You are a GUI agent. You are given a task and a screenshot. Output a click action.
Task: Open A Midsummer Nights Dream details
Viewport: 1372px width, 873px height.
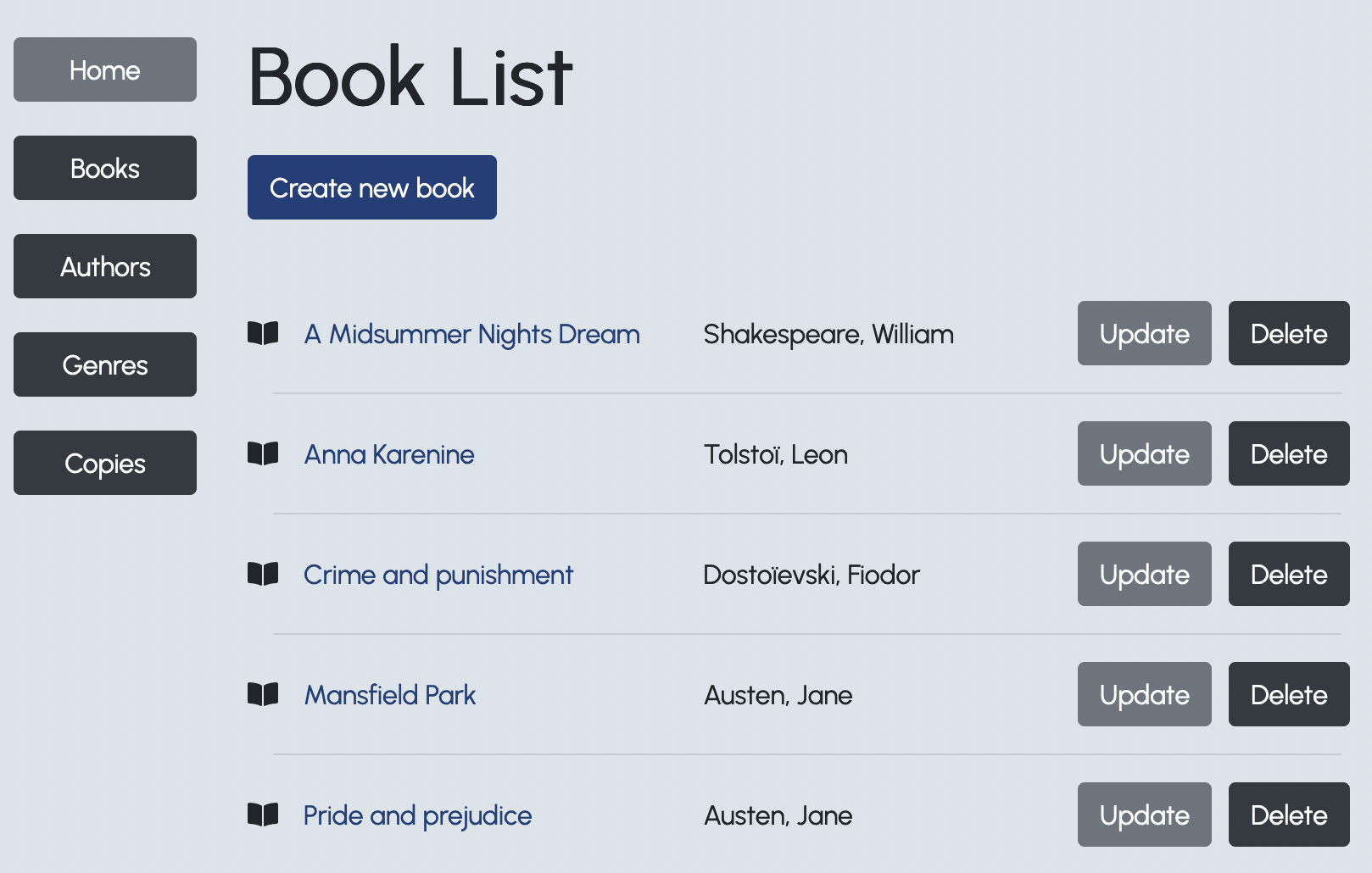[471, 334]
